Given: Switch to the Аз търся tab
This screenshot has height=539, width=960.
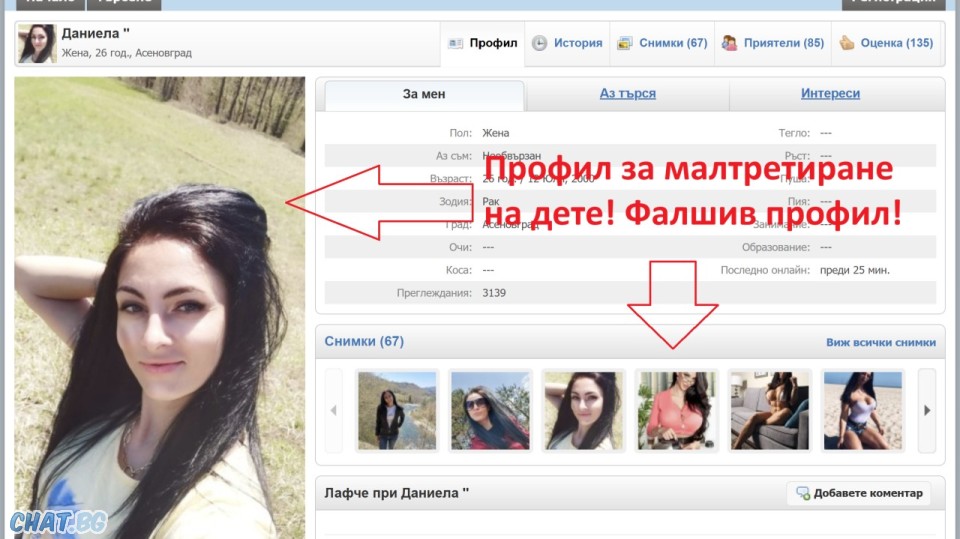Looking at the screenshot, I should coord(628,94).
